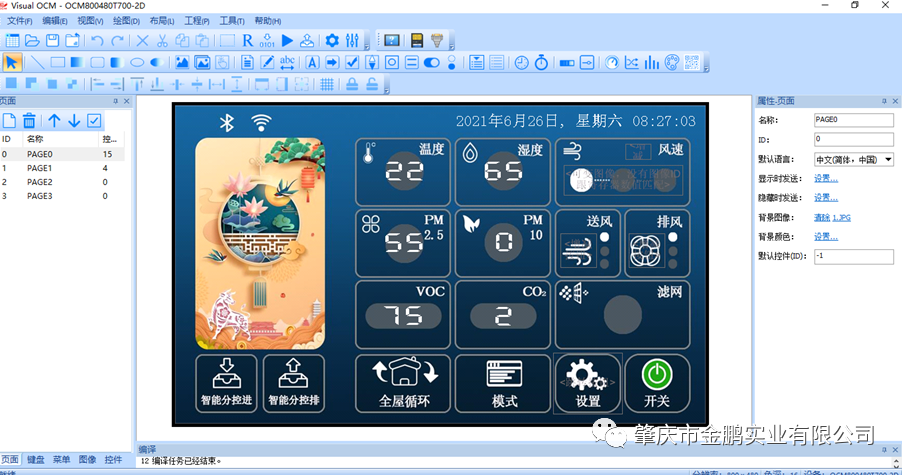Select the stopwatch timer control tool
Viewport: 905px width, 475px height.
coord(541,62)
